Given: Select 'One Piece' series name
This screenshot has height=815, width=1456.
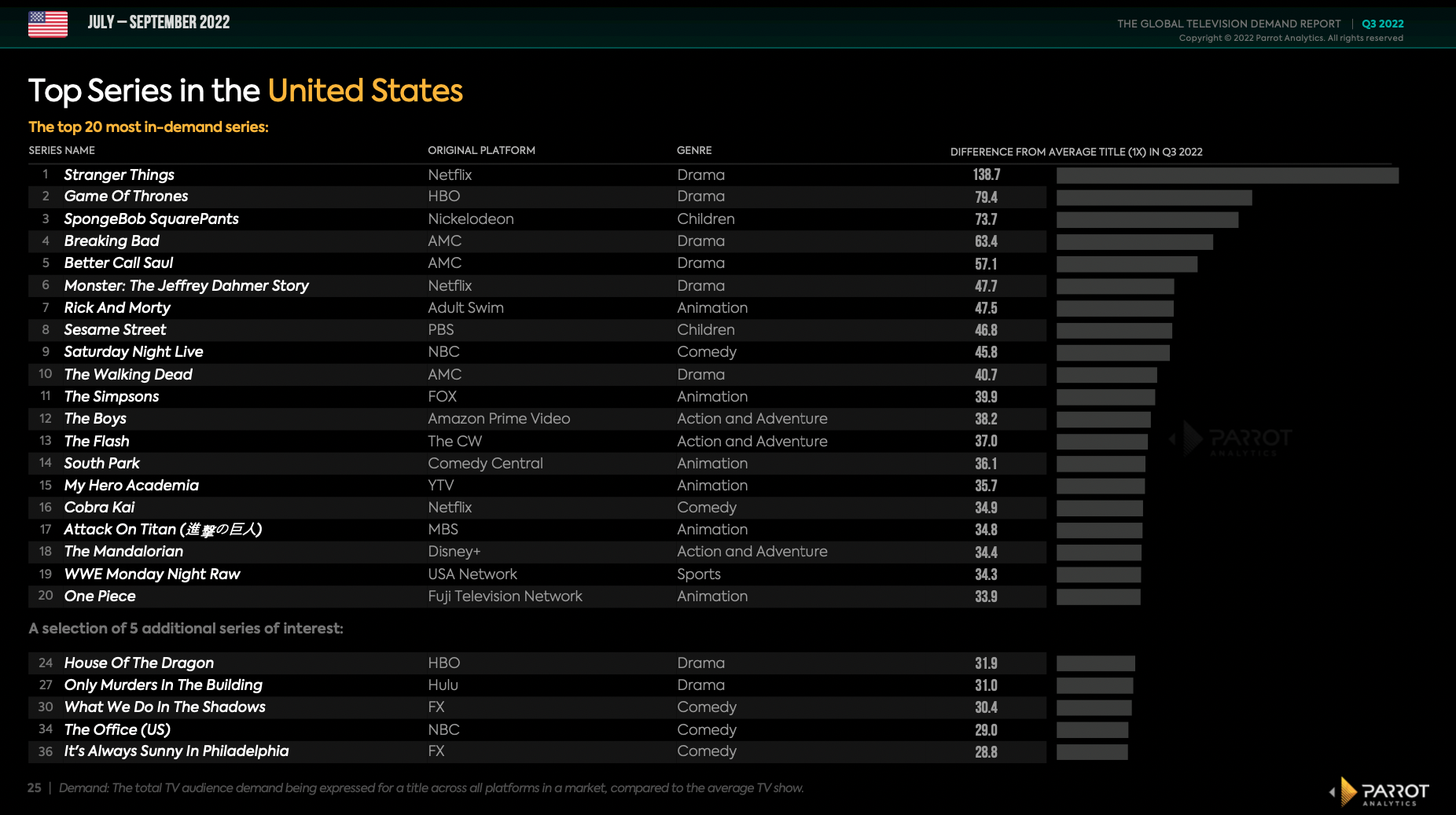Looking at the screenshot, I should tap(100, 596).
